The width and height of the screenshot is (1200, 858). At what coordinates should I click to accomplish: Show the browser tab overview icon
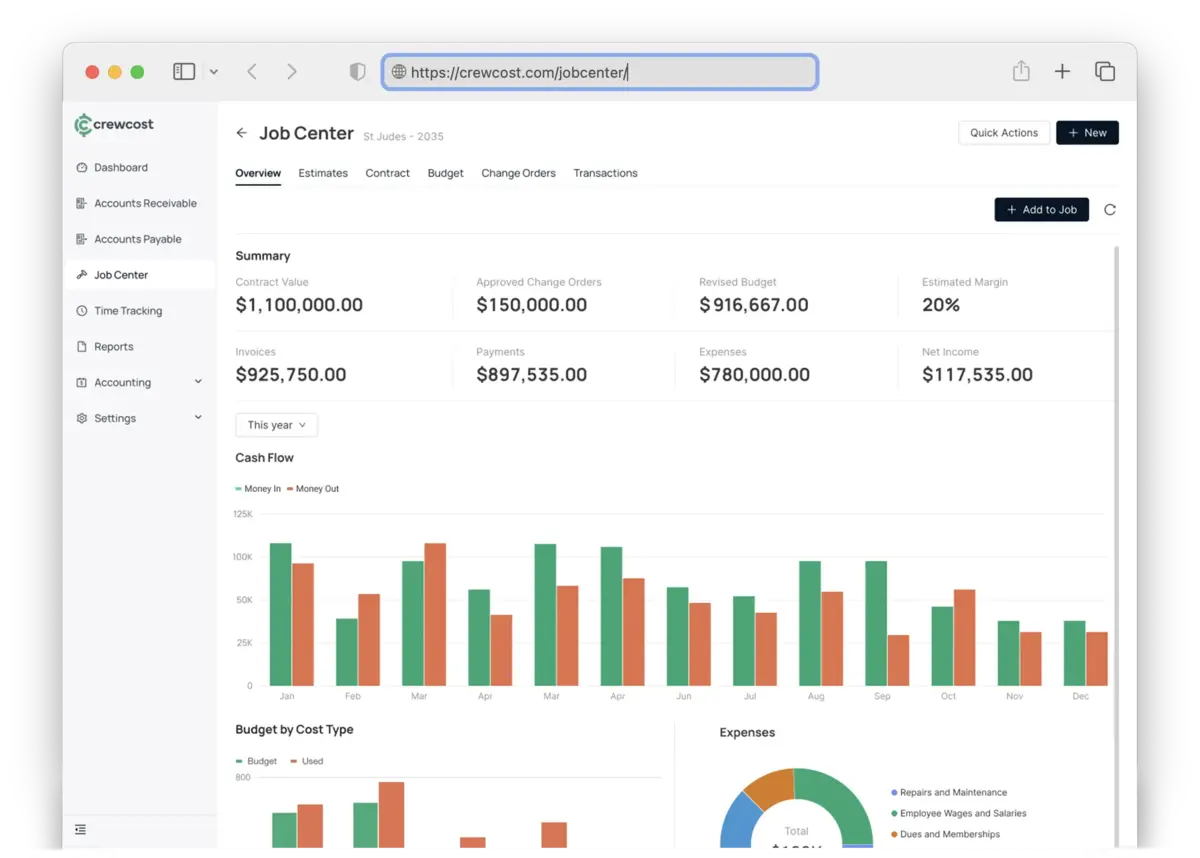click(x=1105, y=72)
